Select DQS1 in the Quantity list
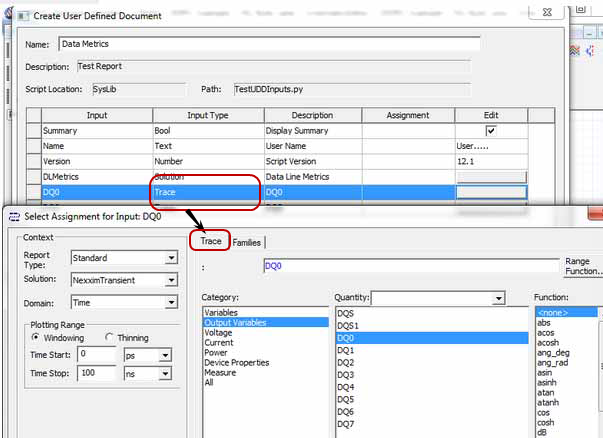The image size is (603, 438). 348,326
